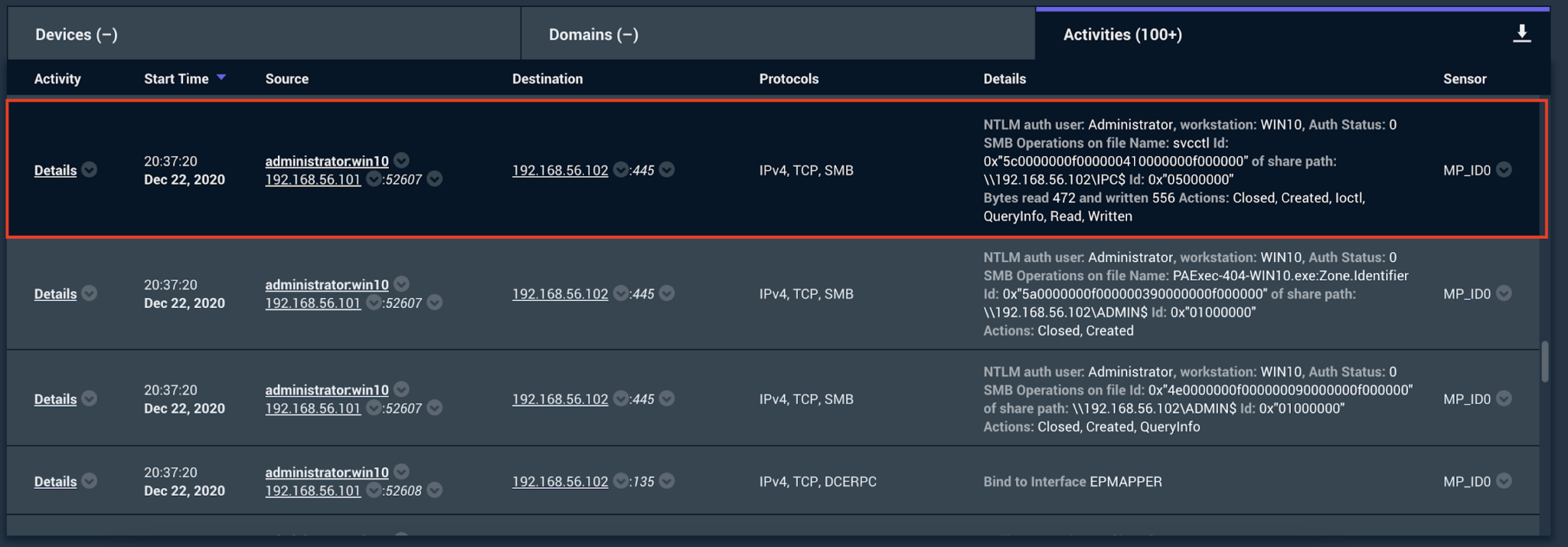Click source port 52607 chevron, first row
Viewport: 1568px width, 547px height.
(435, 179)
